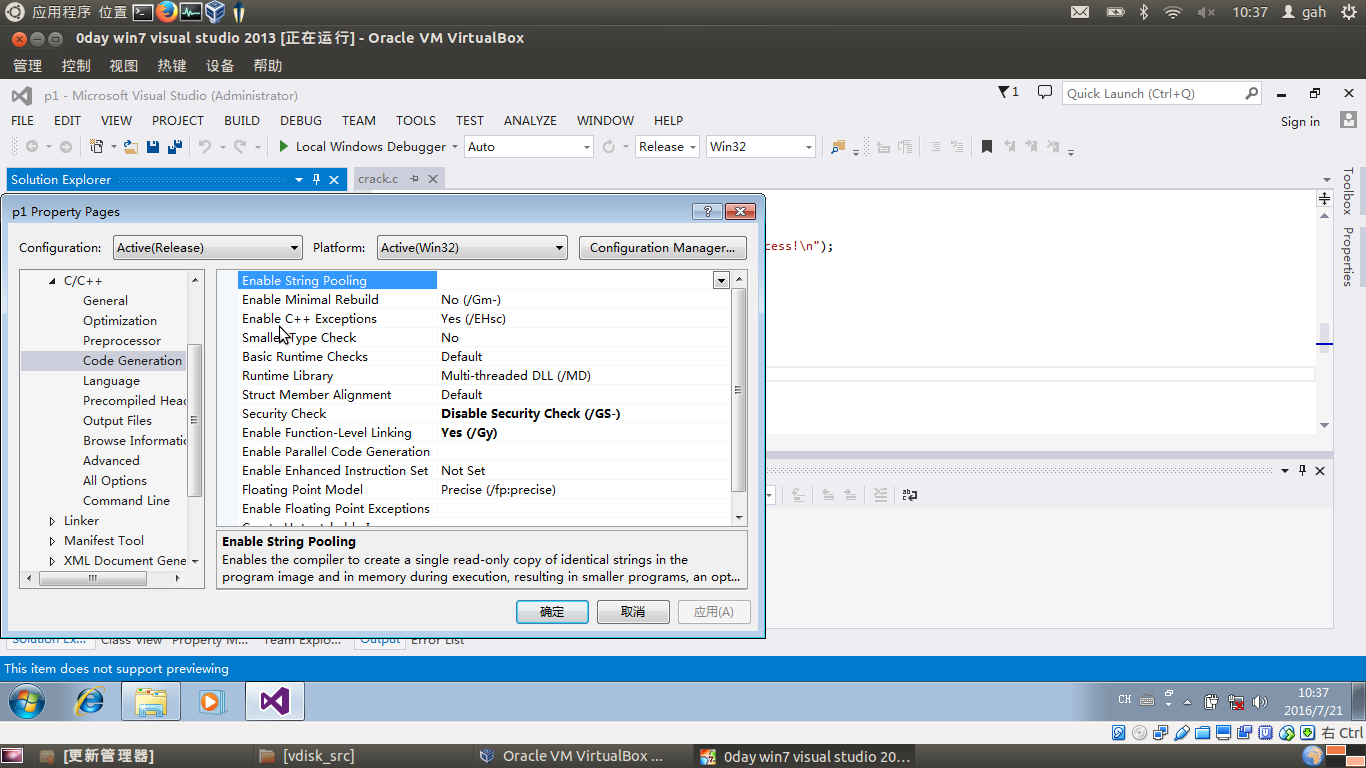Click the Save toolbar icon
The width and height of the screenshot is (1366, 768).
coord(153,147)
